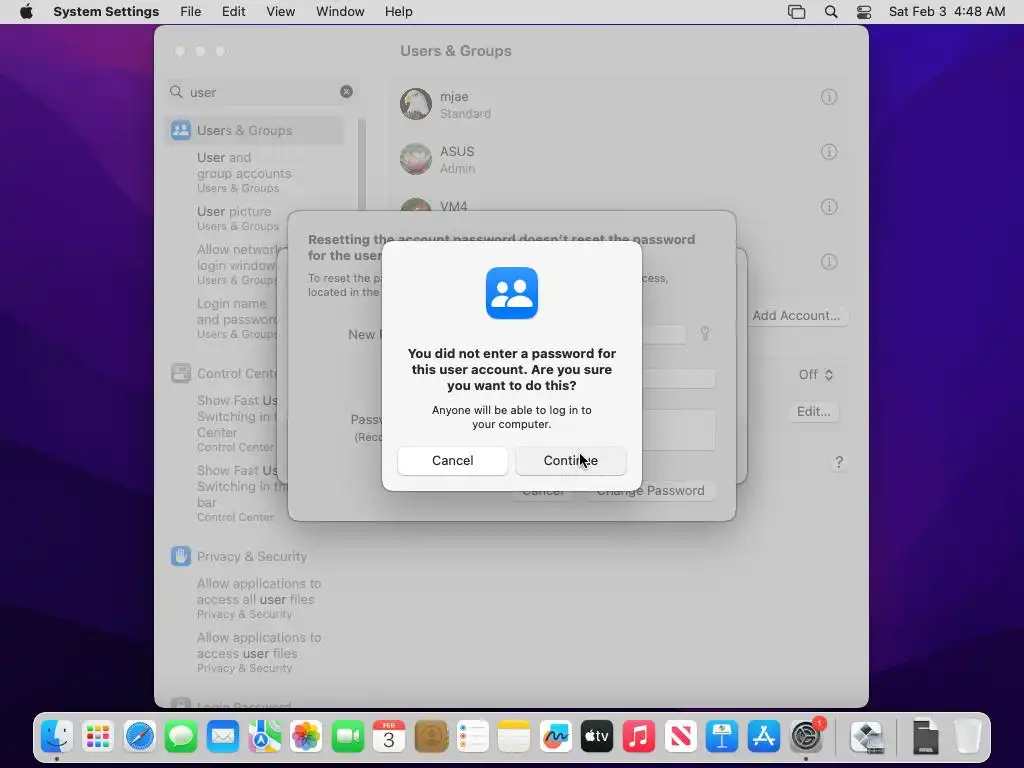Open the Help menu

pyautogui.click(x=398, y=12)
